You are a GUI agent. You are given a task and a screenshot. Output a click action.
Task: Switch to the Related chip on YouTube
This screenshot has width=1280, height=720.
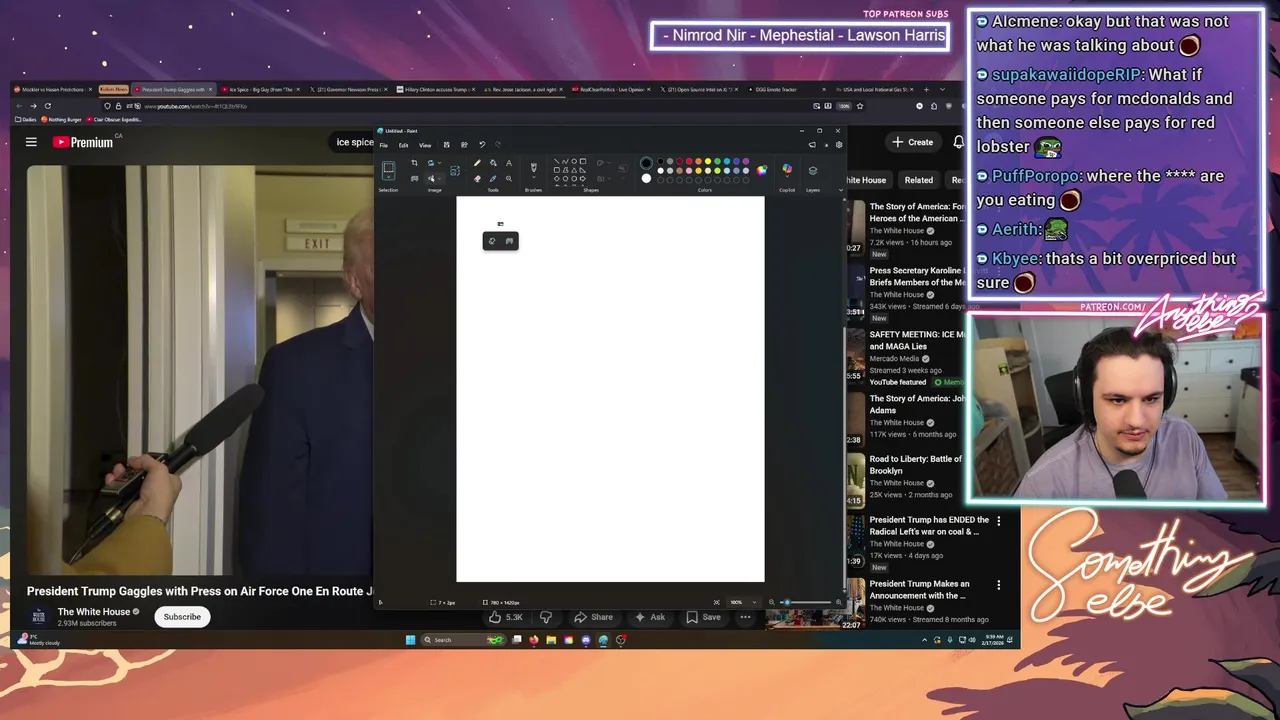(918, 180)
